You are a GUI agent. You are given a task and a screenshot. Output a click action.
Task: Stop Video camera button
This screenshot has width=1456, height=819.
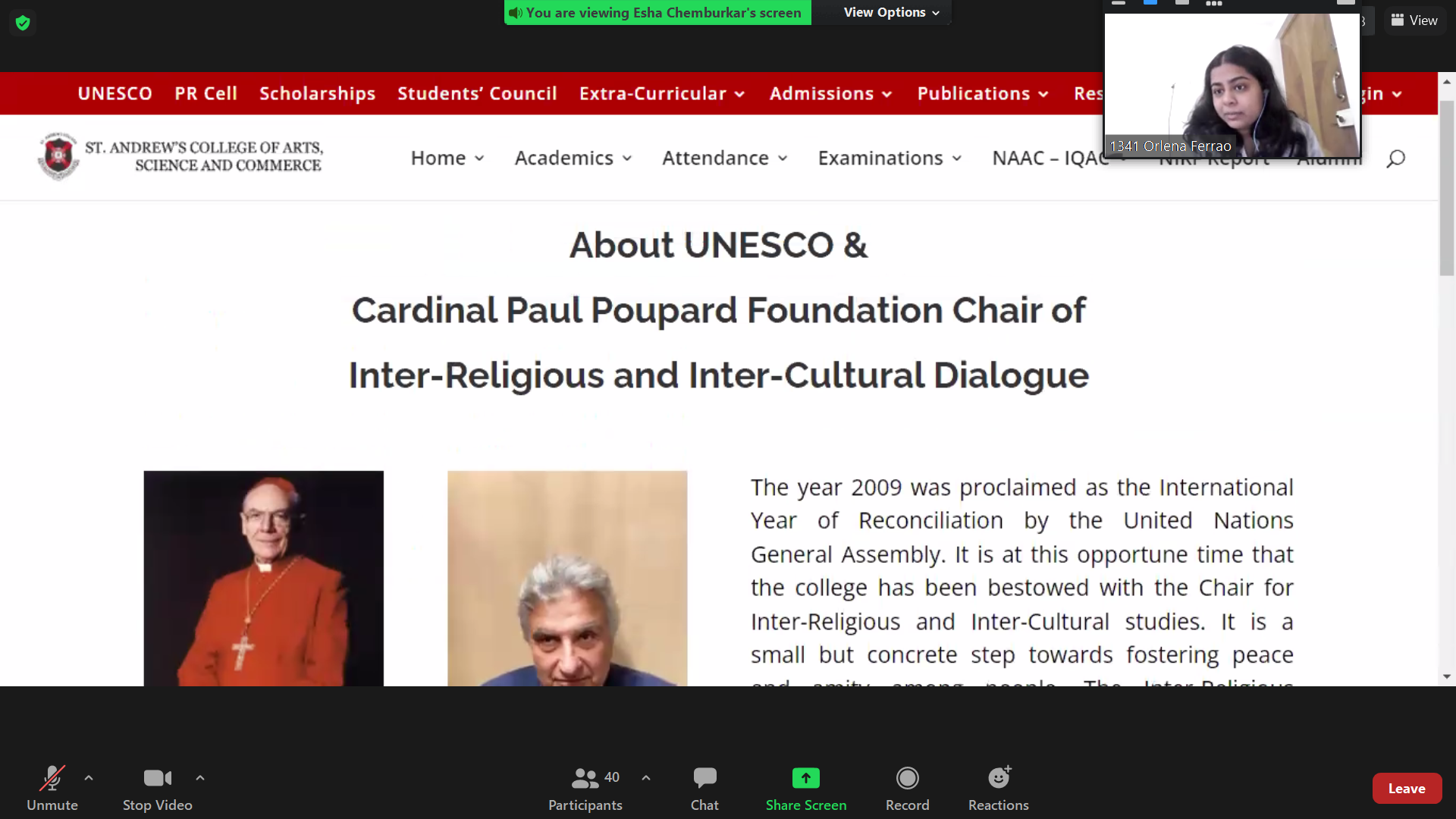157,789
